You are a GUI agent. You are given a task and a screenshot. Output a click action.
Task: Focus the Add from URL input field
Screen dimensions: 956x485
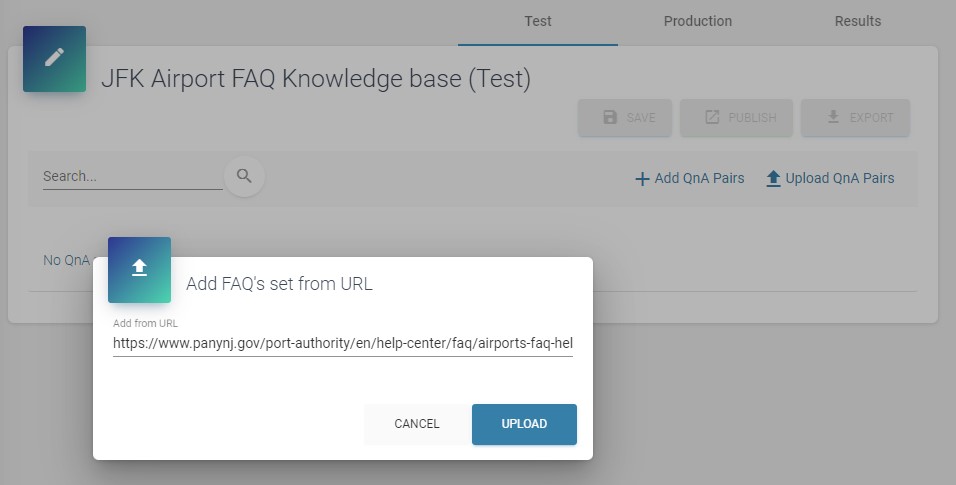(342, 343)
